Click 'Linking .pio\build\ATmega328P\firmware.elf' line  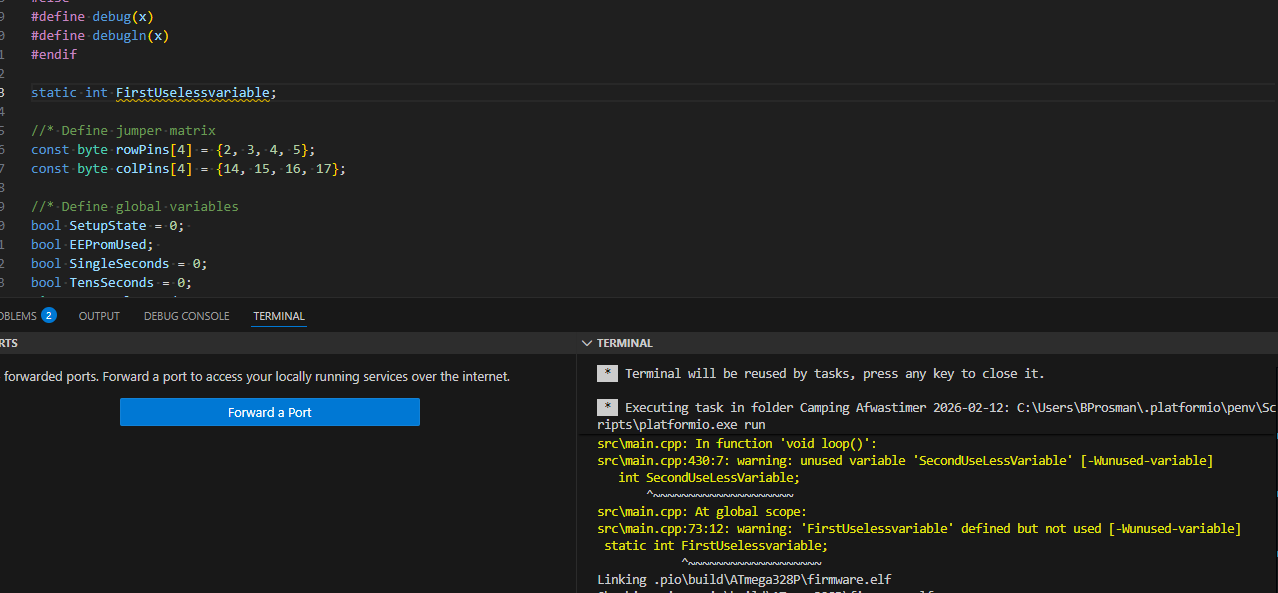[744, 579]
